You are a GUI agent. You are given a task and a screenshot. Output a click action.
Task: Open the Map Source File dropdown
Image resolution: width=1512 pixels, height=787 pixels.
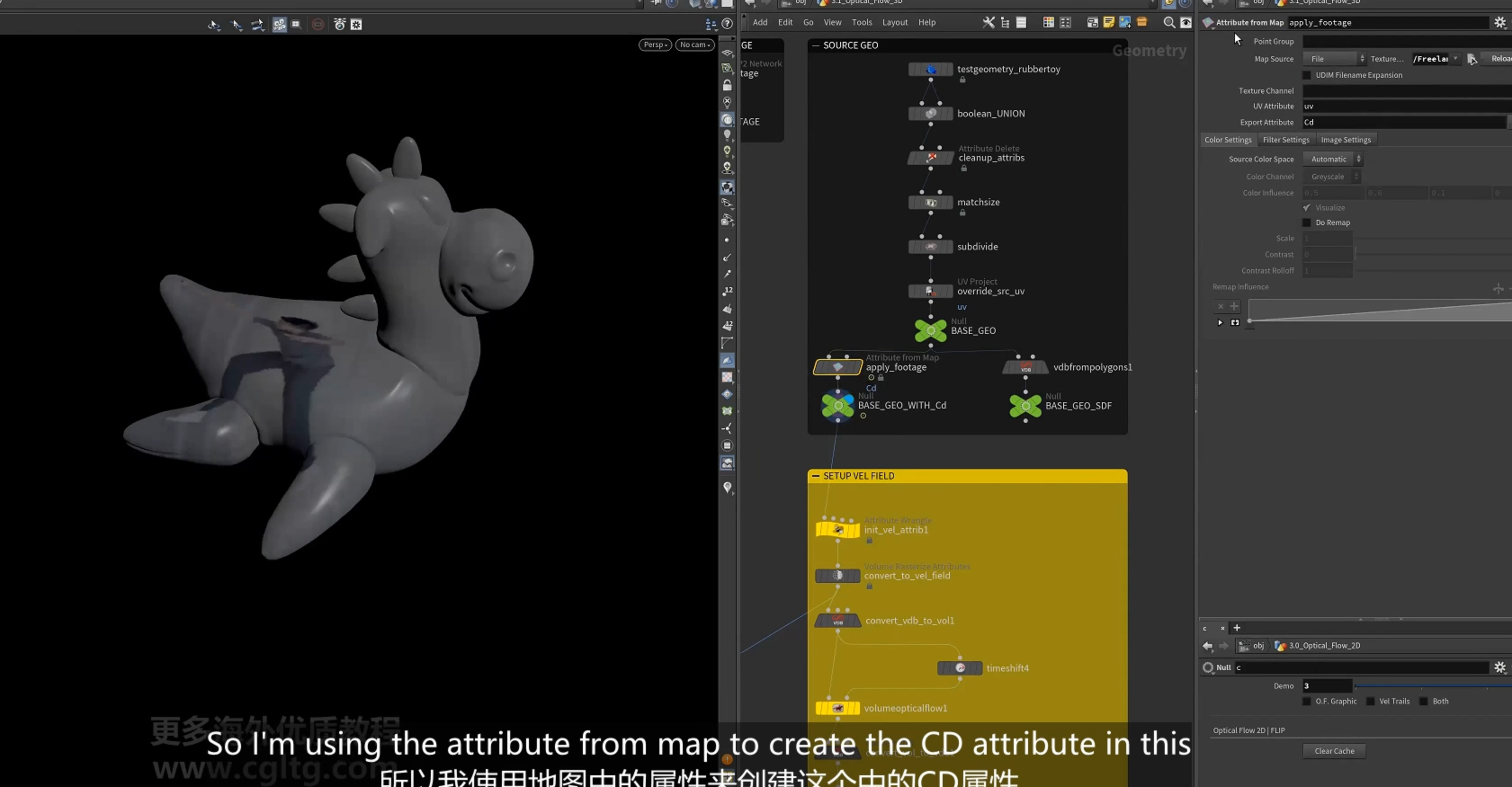click(1334, 58)
